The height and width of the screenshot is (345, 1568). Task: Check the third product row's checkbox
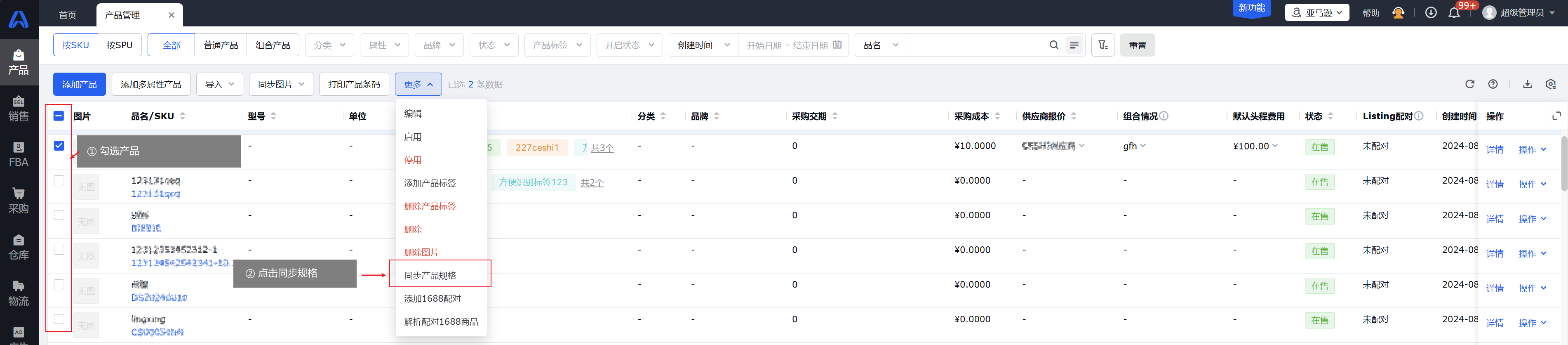(x=59, y=215)
